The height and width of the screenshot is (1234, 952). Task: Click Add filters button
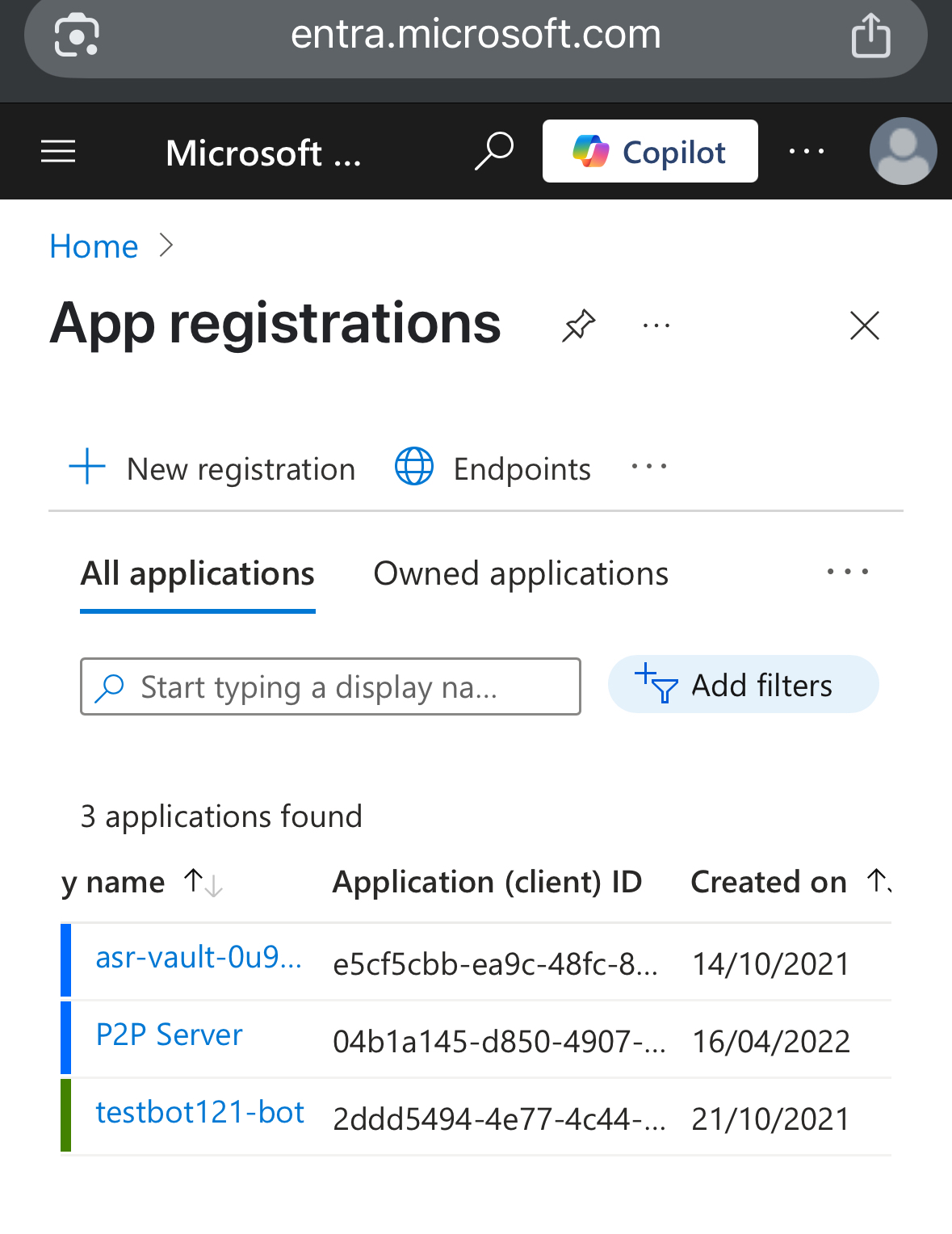pos(743,685)
